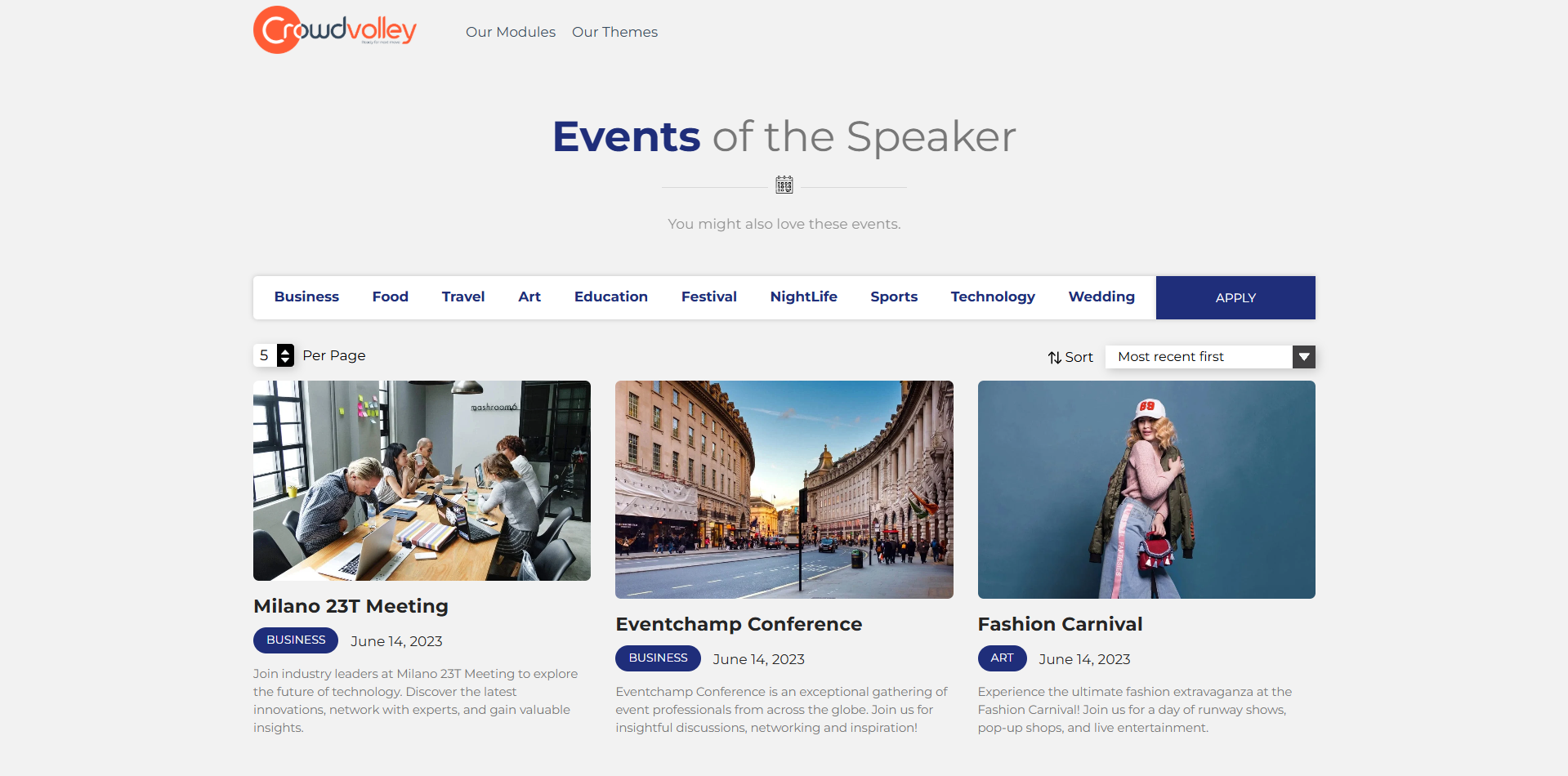
Task: Click BUSINESS badge under Eventchamp Conference
Action: coord(658,658)
